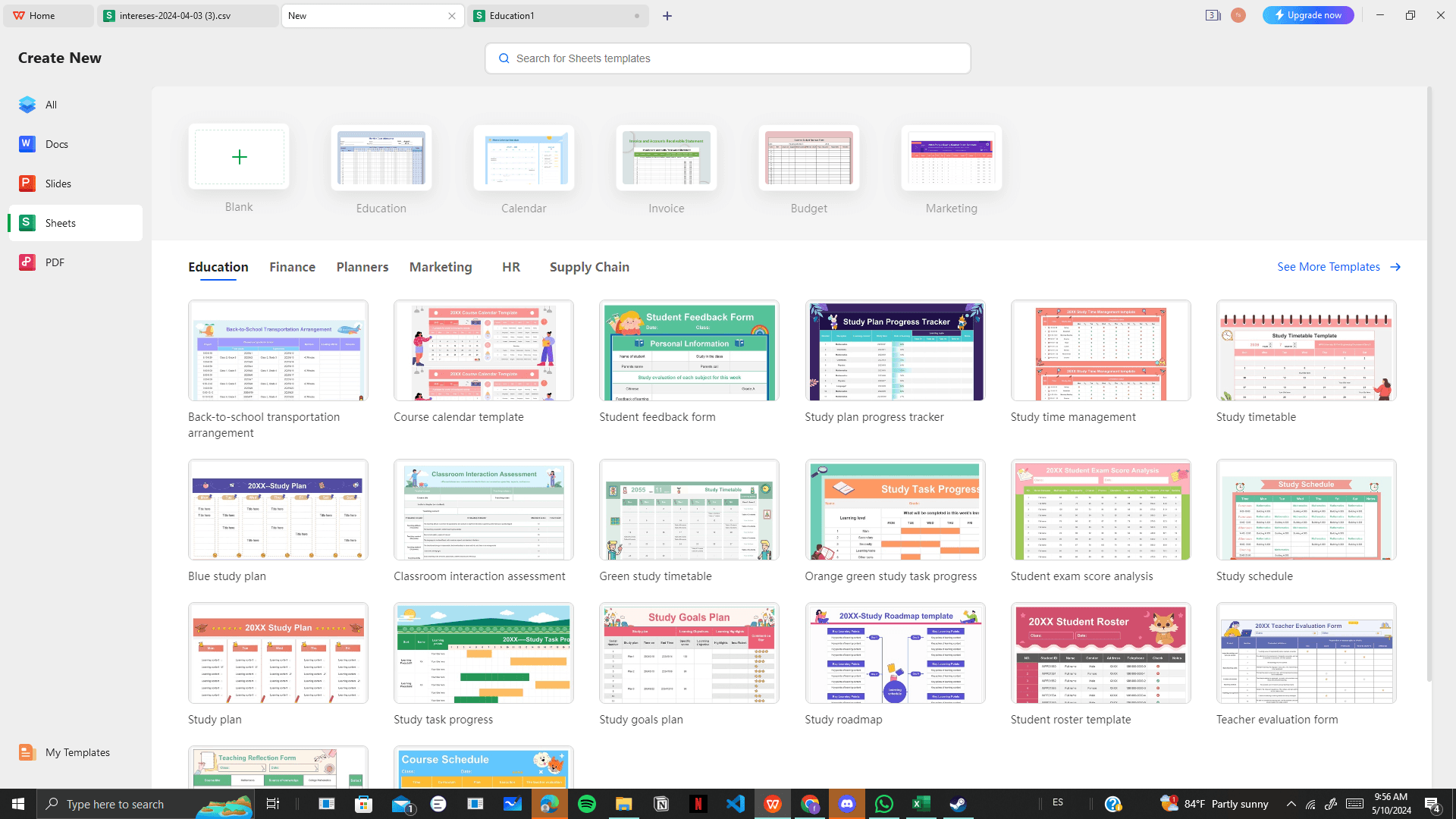1456x819 pixels.
Task: Create a blank spreadsheet with plus icon
Action: [x=239, y=157]
